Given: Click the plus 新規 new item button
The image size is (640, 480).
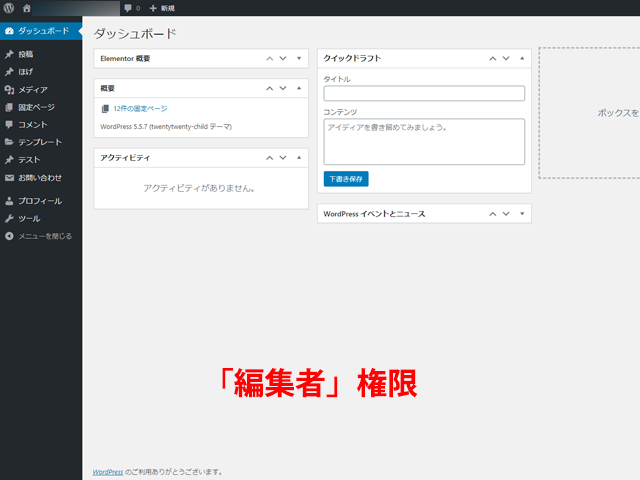Looking at the screenshot, I should click(x=162, y=8).
